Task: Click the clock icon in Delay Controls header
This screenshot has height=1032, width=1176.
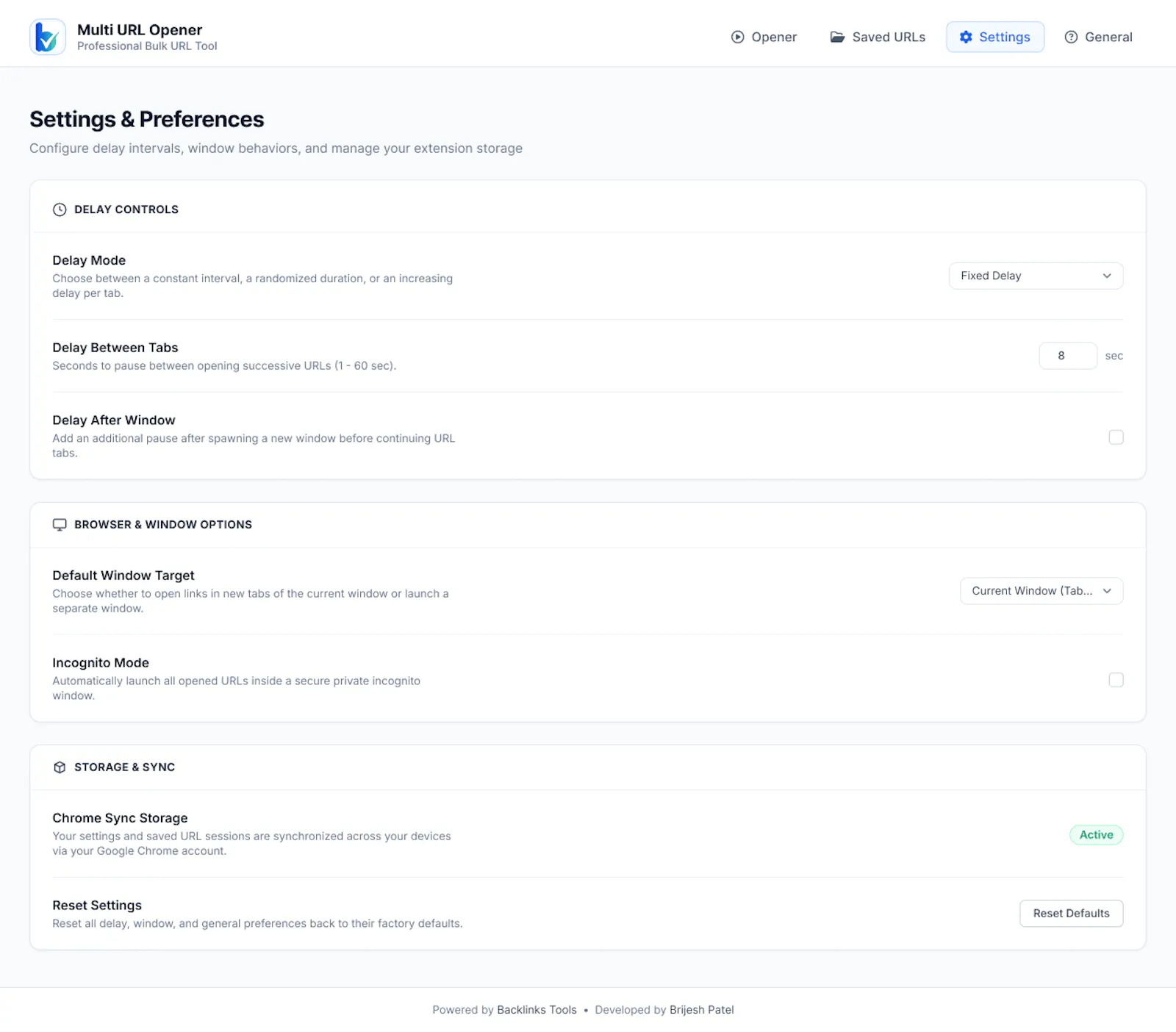Action: point(60,209)
